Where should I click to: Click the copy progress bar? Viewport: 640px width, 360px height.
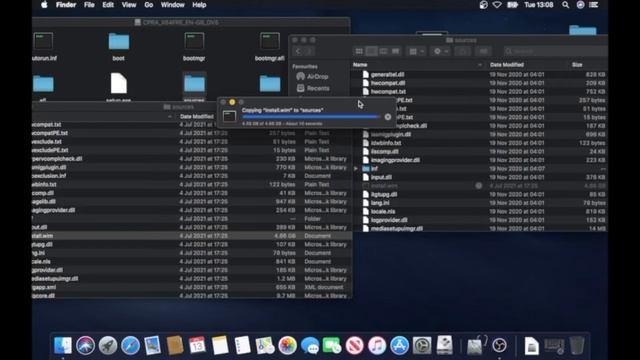[x=311, y=117]
